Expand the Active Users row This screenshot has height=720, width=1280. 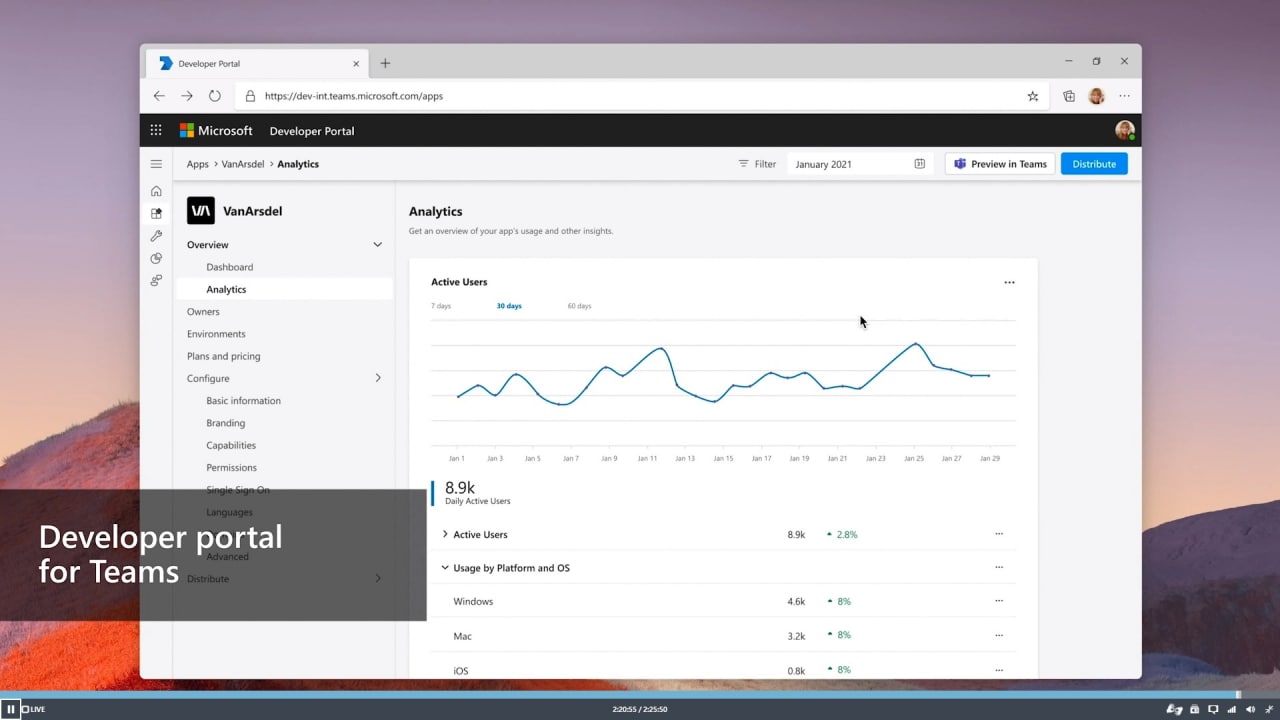click(x=445, y=534)
